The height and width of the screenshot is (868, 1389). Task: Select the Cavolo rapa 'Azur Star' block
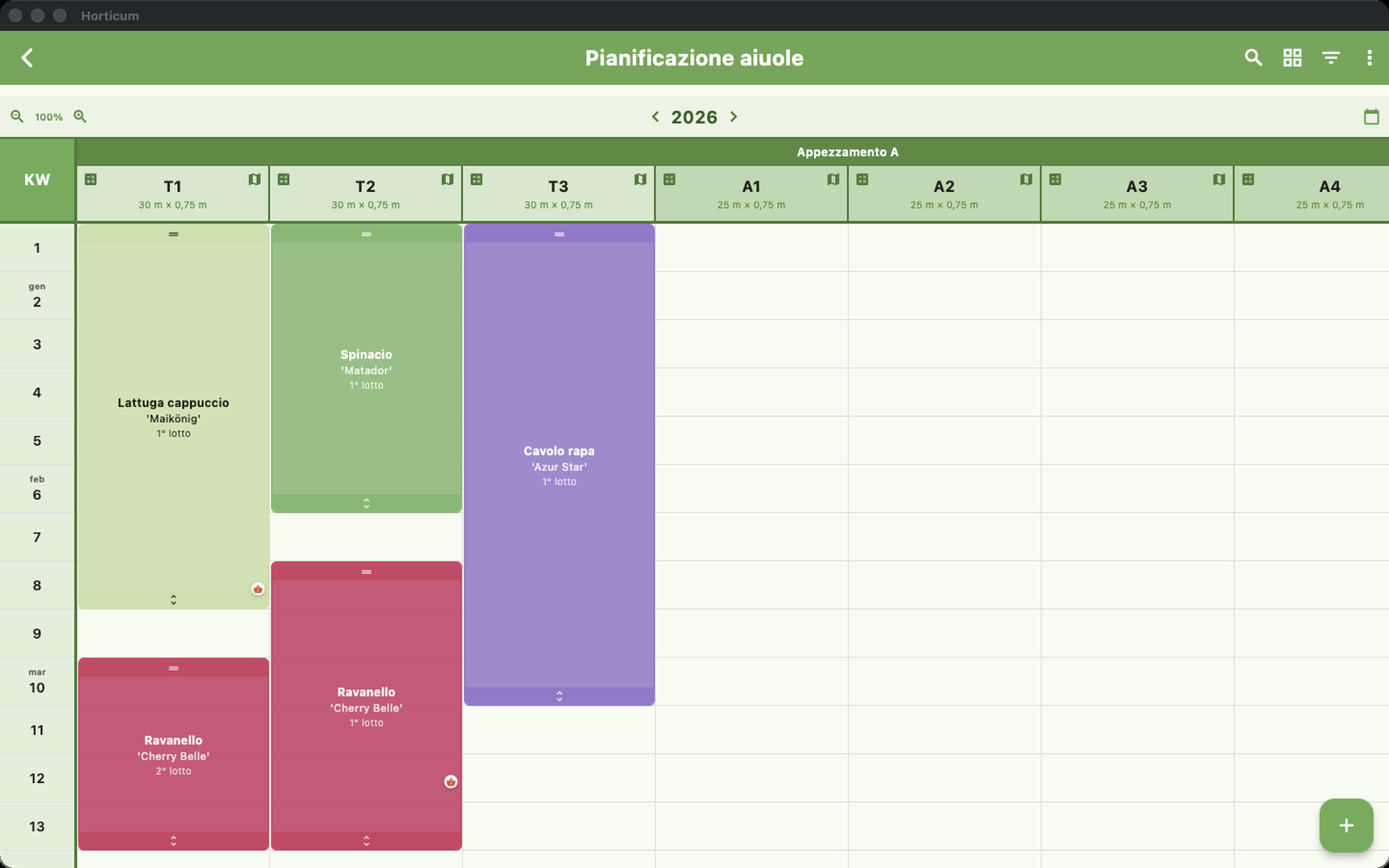pyautogui.click(x=559, y=465)
